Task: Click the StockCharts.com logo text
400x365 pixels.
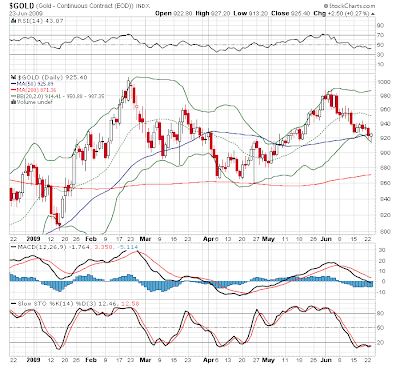Action: click(352, 6)
